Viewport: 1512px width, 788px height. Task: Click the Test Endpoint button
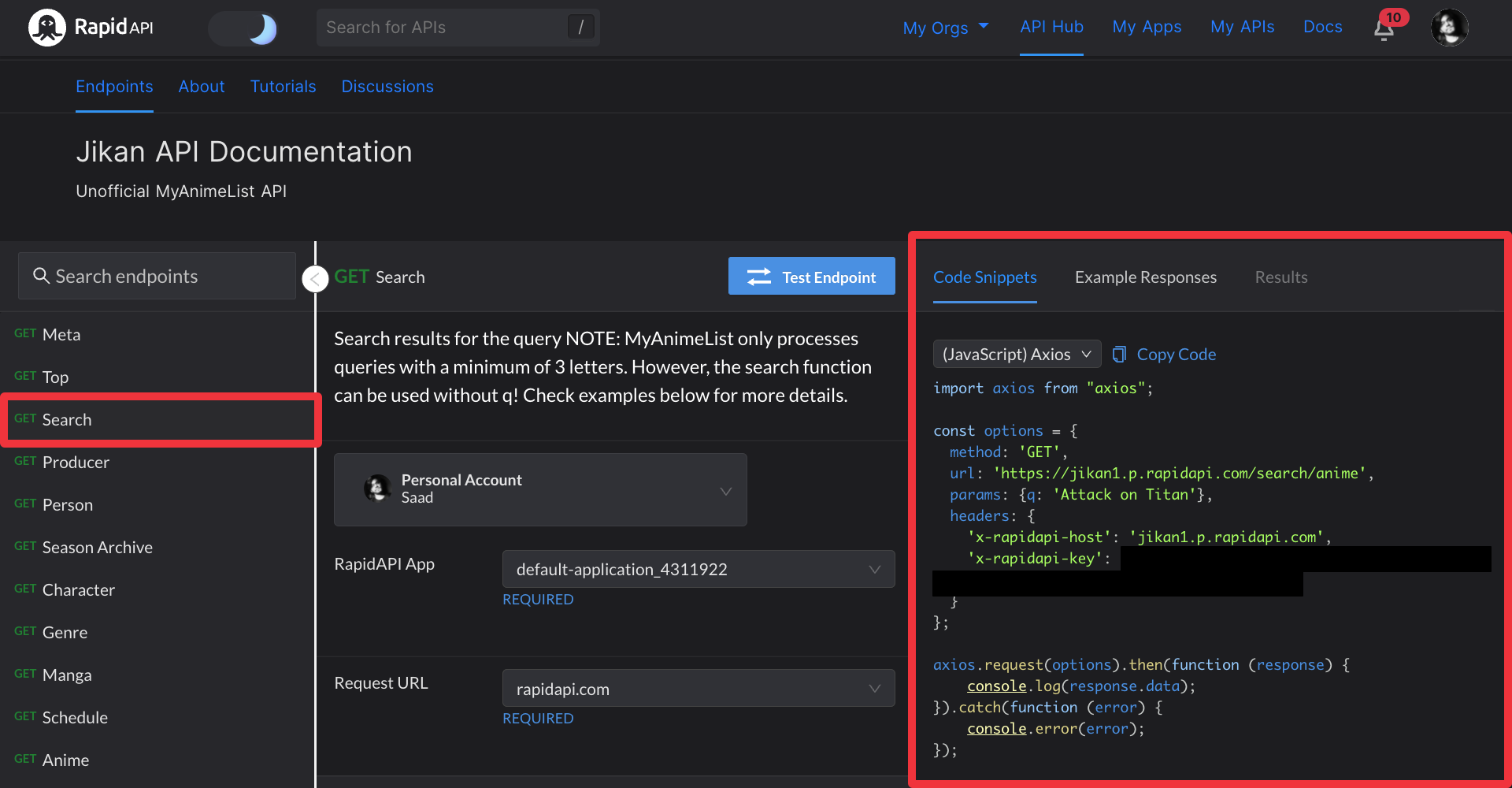811,277
